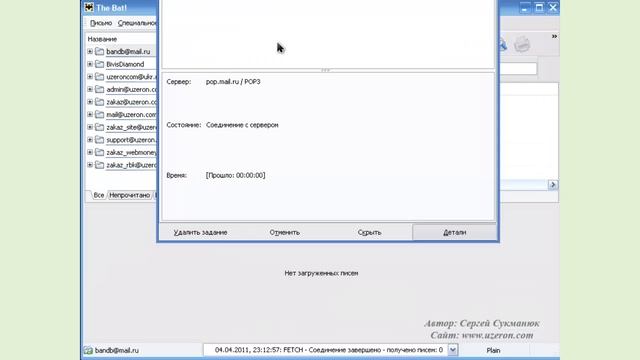
Task: Open the status log dropdown arrow
Action: (x=453, y=350)
